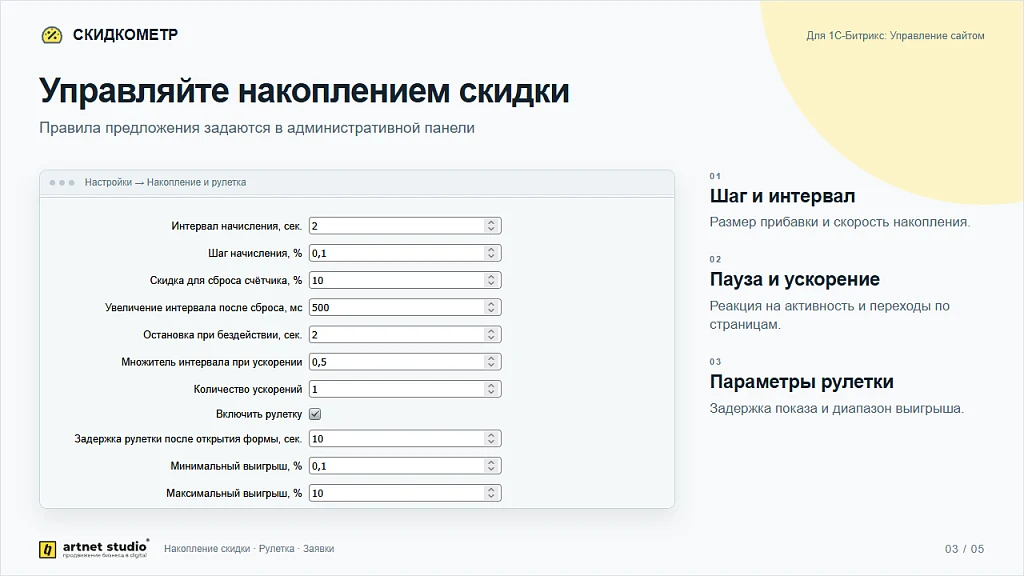1024x576 pixels.
Task: Click the Настройки — Накопление и рулетка title
Action: pos(165,182)
